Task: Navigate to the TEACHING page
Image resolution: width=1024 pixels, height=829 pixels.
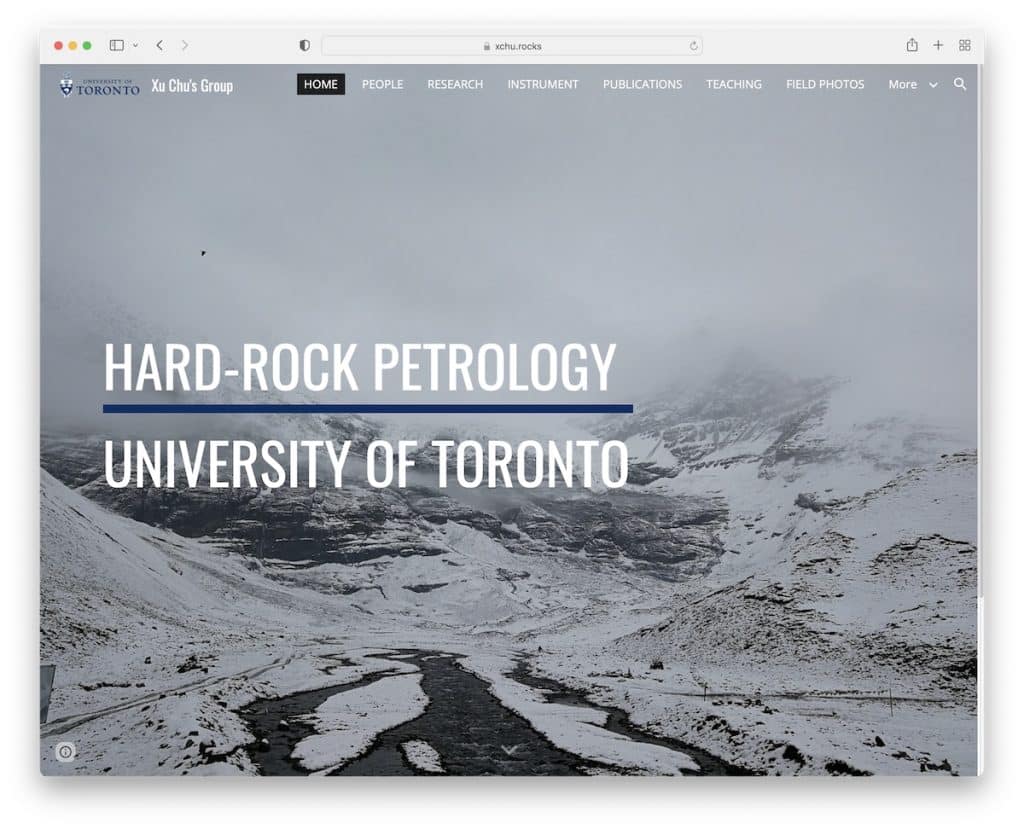Action: click(733, 84)
